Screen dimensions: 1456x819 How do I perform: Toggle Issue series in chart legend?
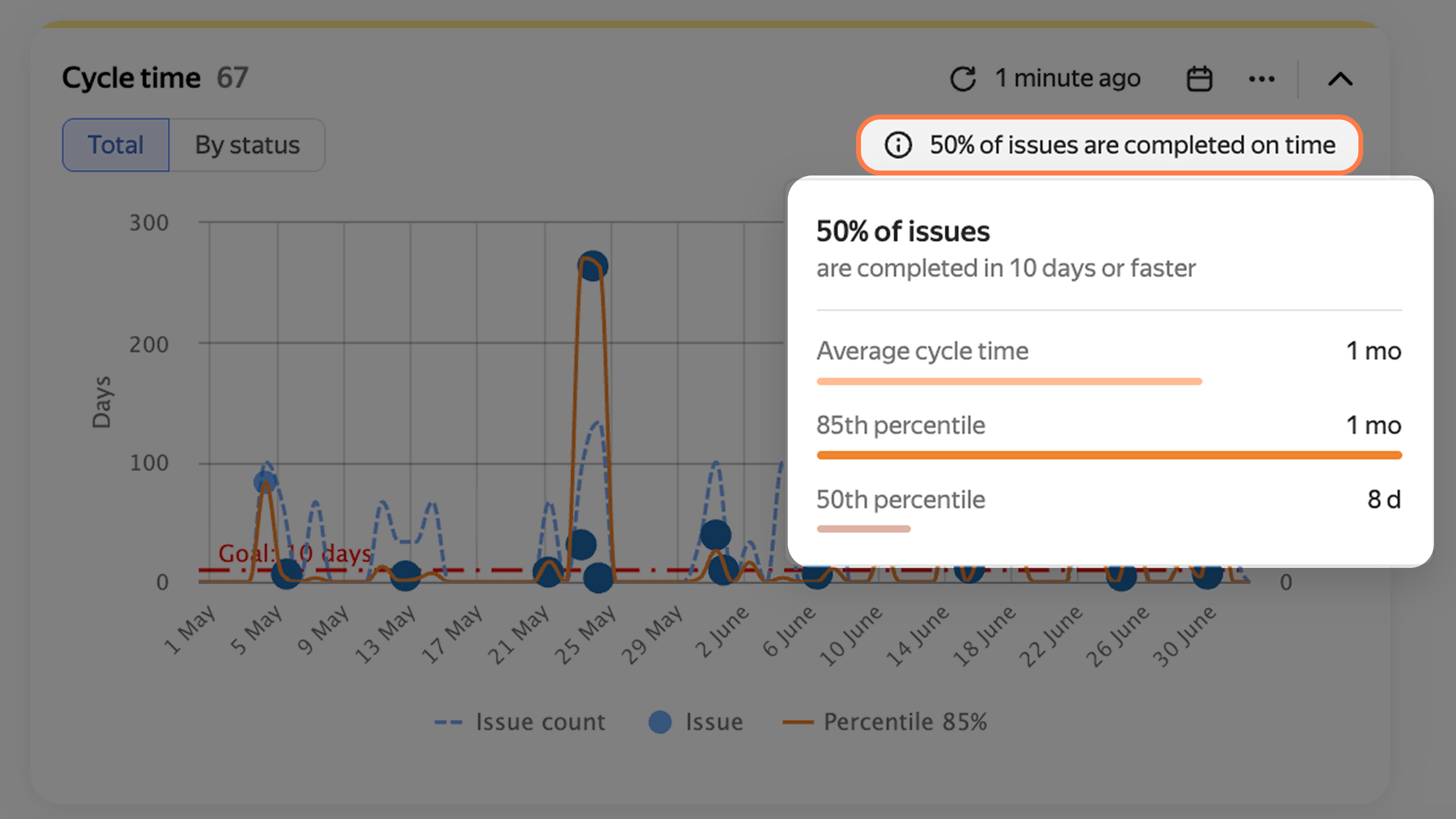tap(696, 722)
